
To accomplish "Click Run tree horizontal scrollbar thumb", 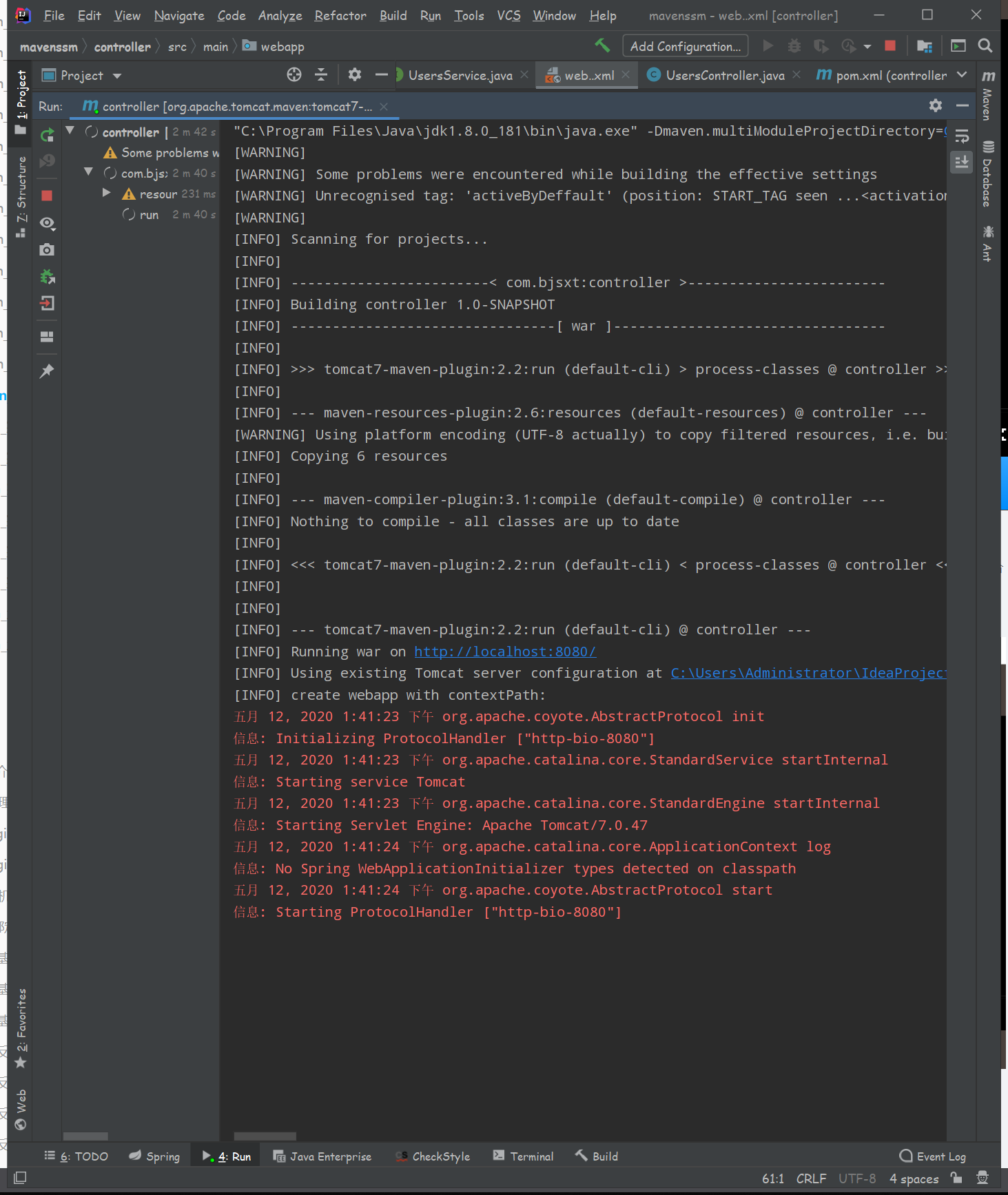I will pyautogui.click(x=85, y=1136).
